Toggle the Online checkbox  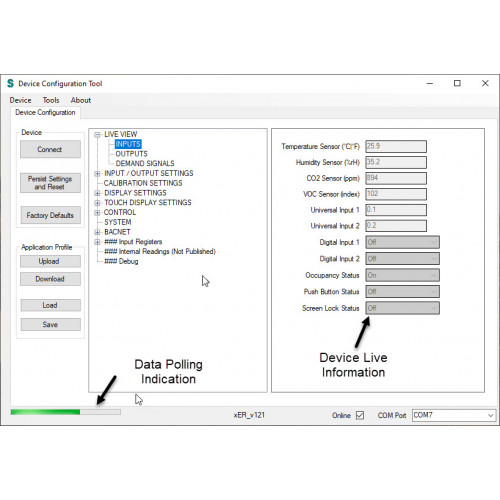360,415
